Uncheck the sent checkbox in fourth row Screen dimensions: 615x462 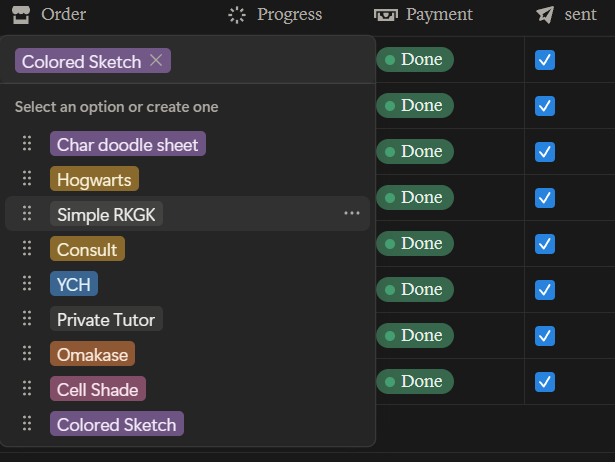pyautogui.click(x=545, y=198)
